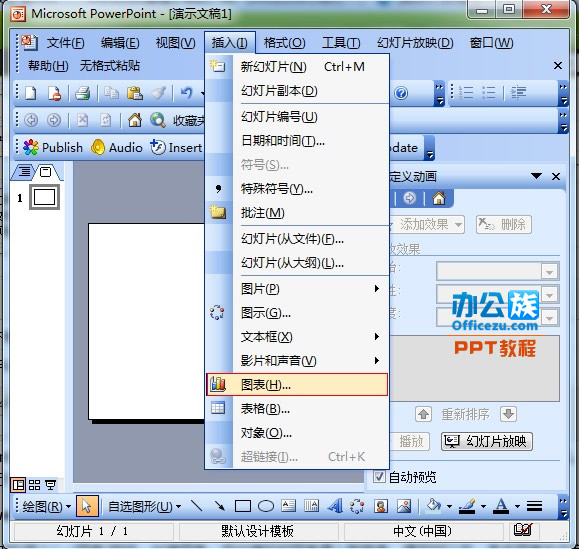Click the bulleted list icon
The width and height of the screenshot is (579, 549).
[x=489, y=93]
